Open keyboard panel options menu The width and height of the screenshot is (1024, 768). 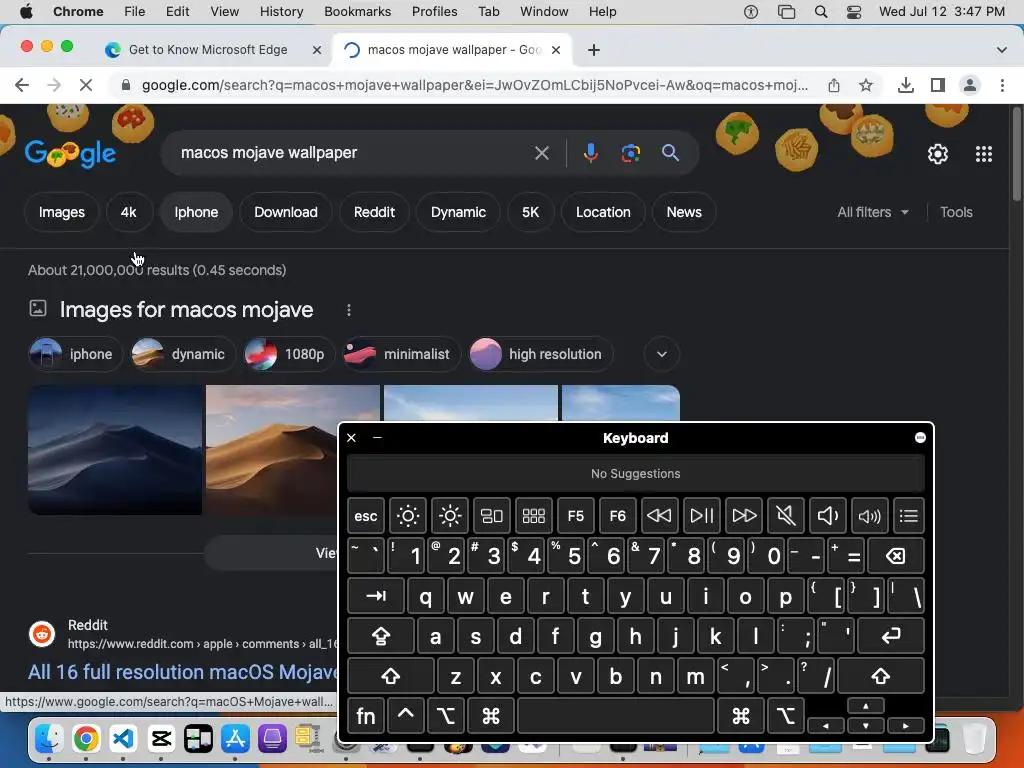tap(920, 438)
